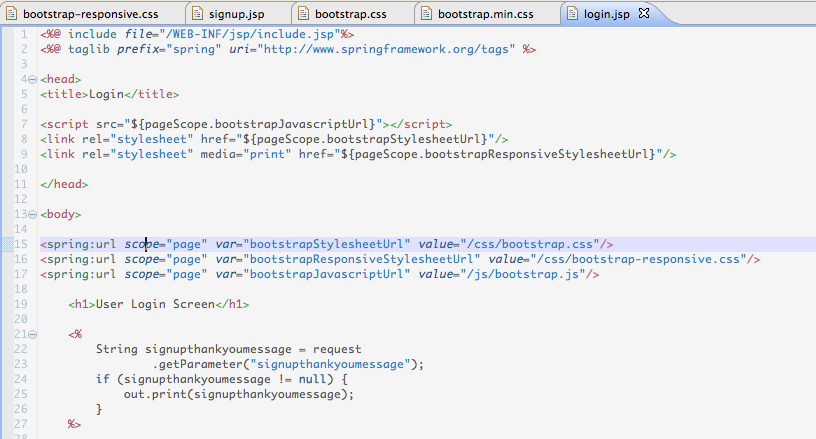Image resolution: width=816 pixels, height=439 pixels.
Task: Click the file icon on login.jsp tab
Action: point(572,14)
